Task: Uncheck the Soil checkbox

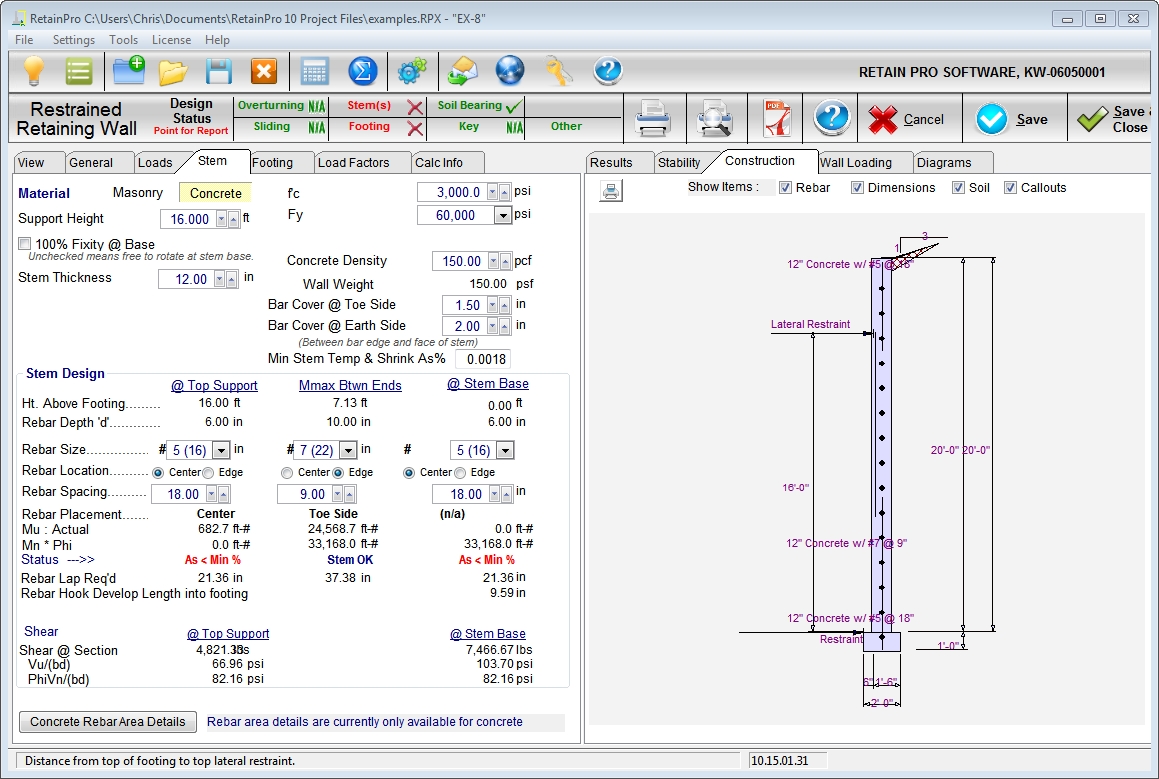Action: (x=958, y=188)
